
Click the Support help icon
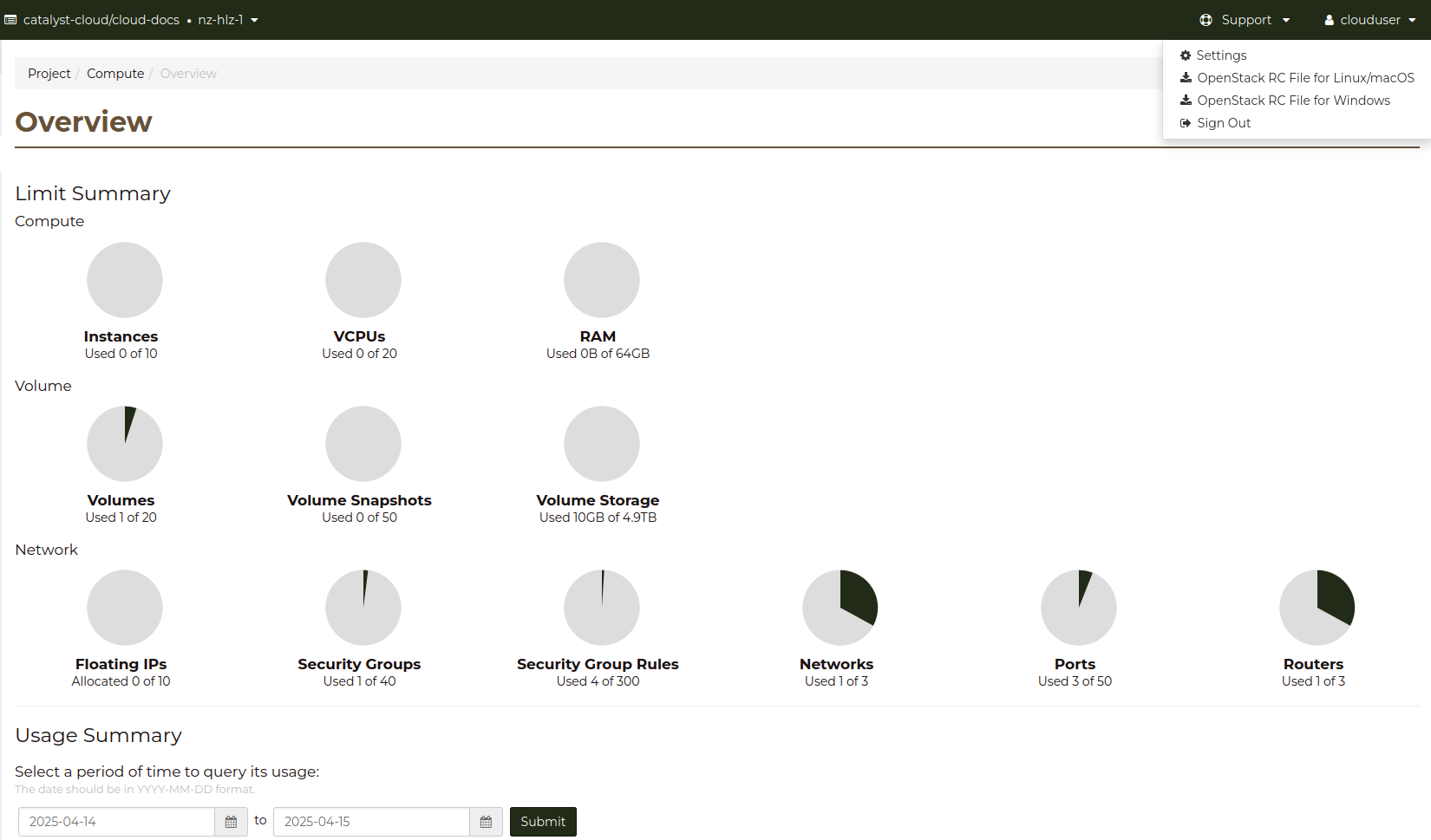coord(1206,19)
